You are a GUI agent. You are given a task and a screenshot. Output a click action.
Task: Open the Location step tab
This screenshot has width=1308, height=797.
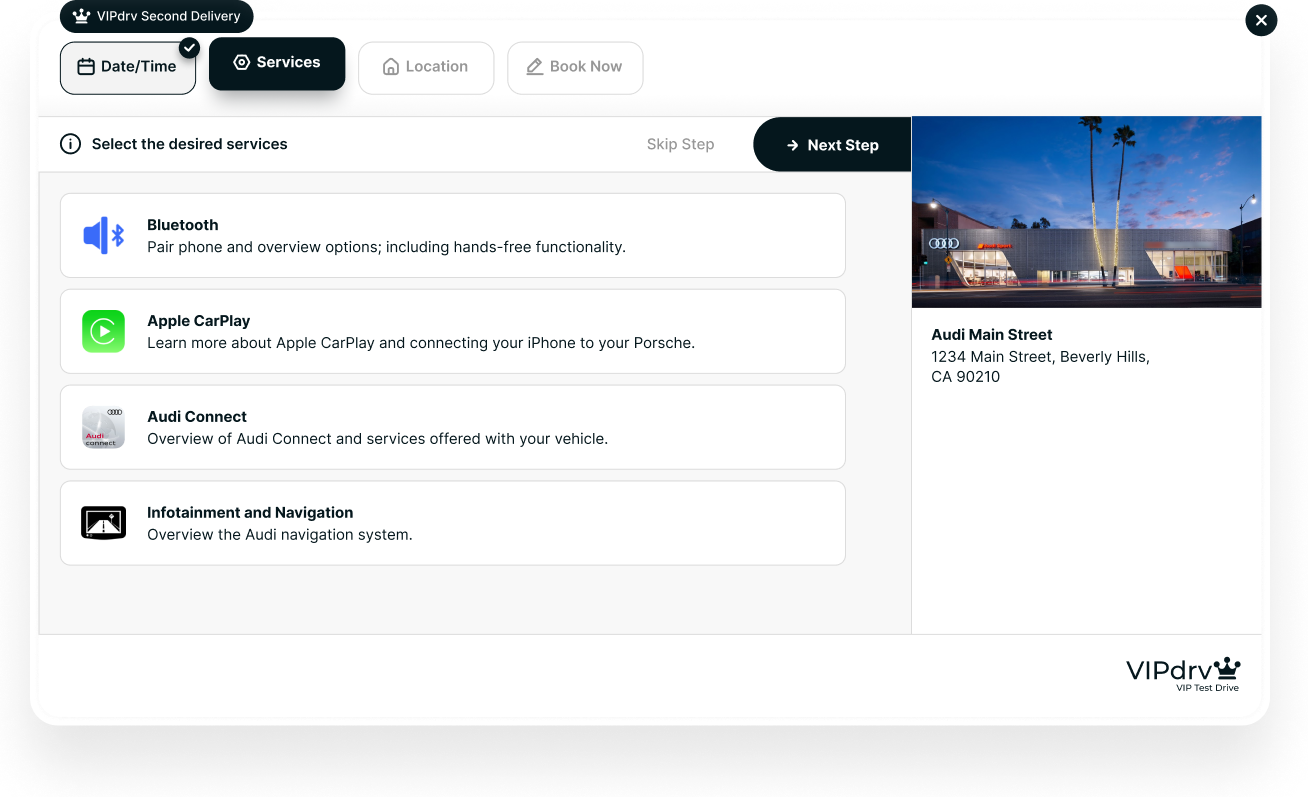(x=426, y=67)
